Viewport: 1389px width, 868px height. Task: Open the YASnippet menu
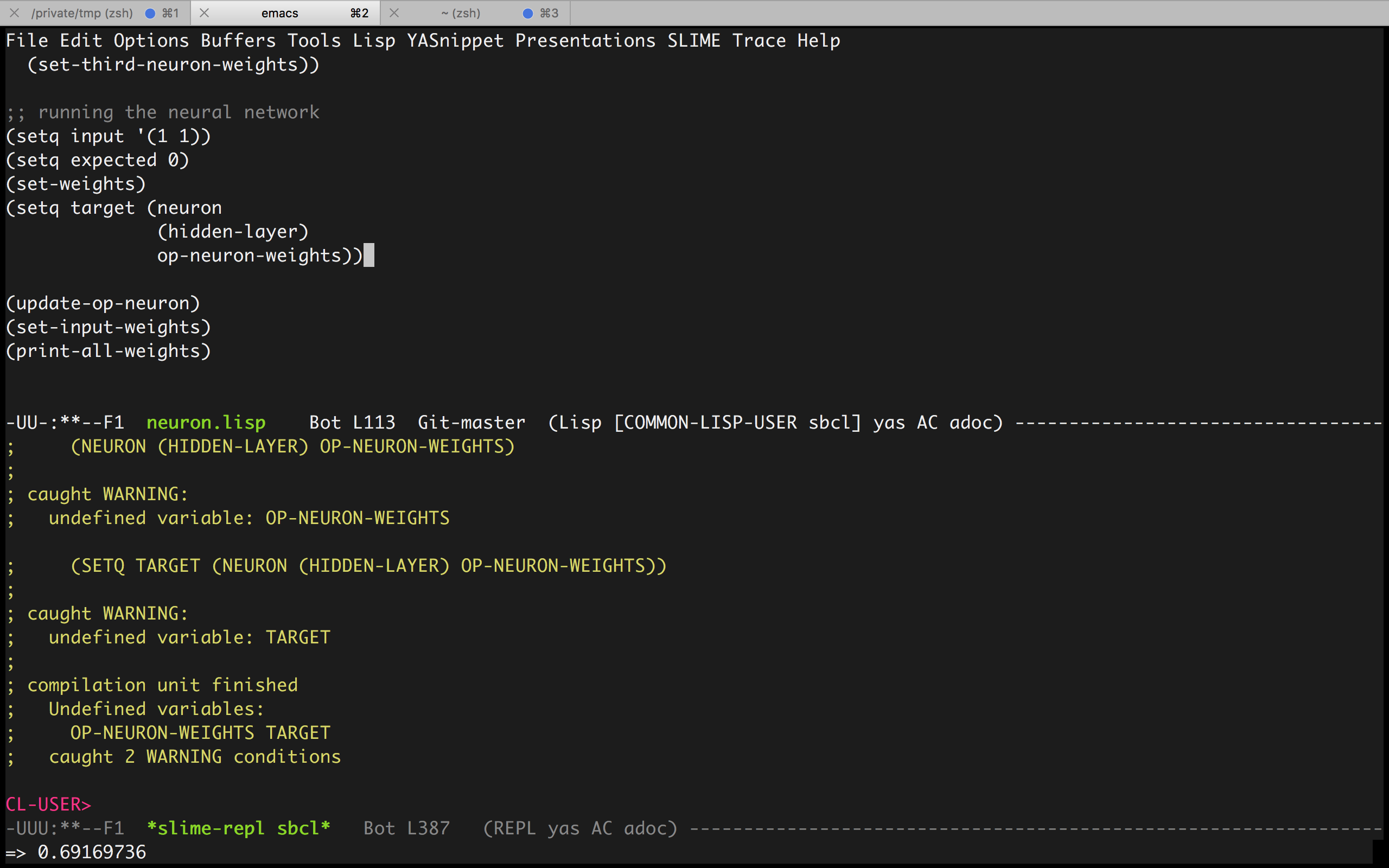click(x=455, y=41)
